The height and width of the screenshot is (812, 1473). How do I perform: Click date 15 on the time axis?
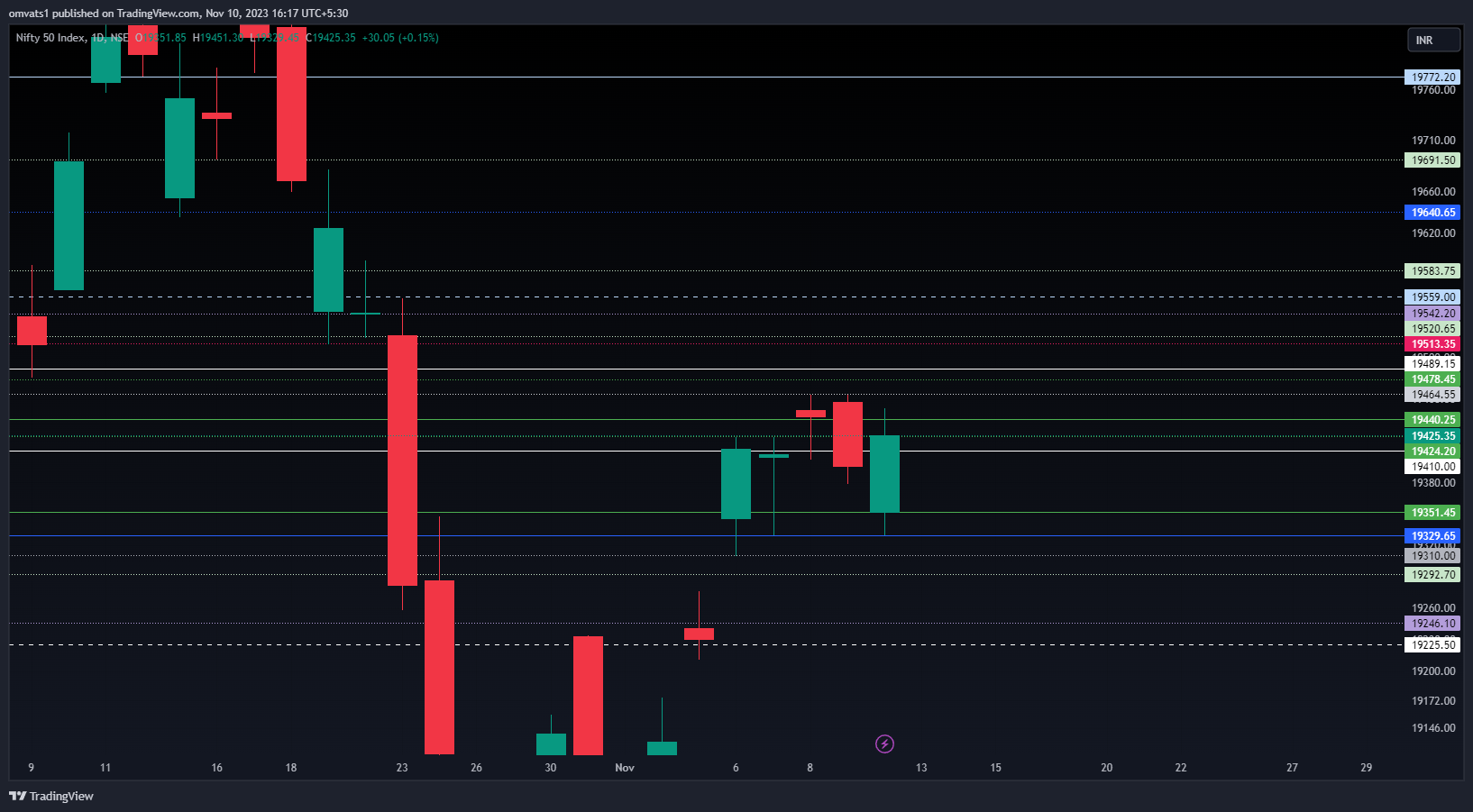point(995,768)
